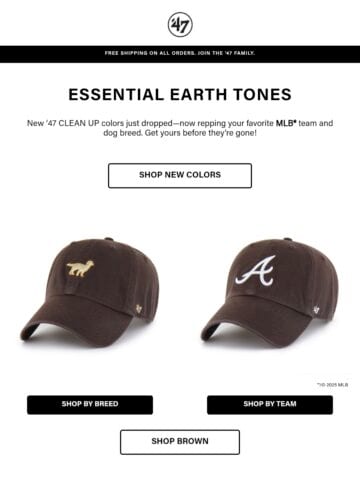Open the Shop By Team button
Image resolution: width=360 pixels, height=480 pixels.
point(270,405)
